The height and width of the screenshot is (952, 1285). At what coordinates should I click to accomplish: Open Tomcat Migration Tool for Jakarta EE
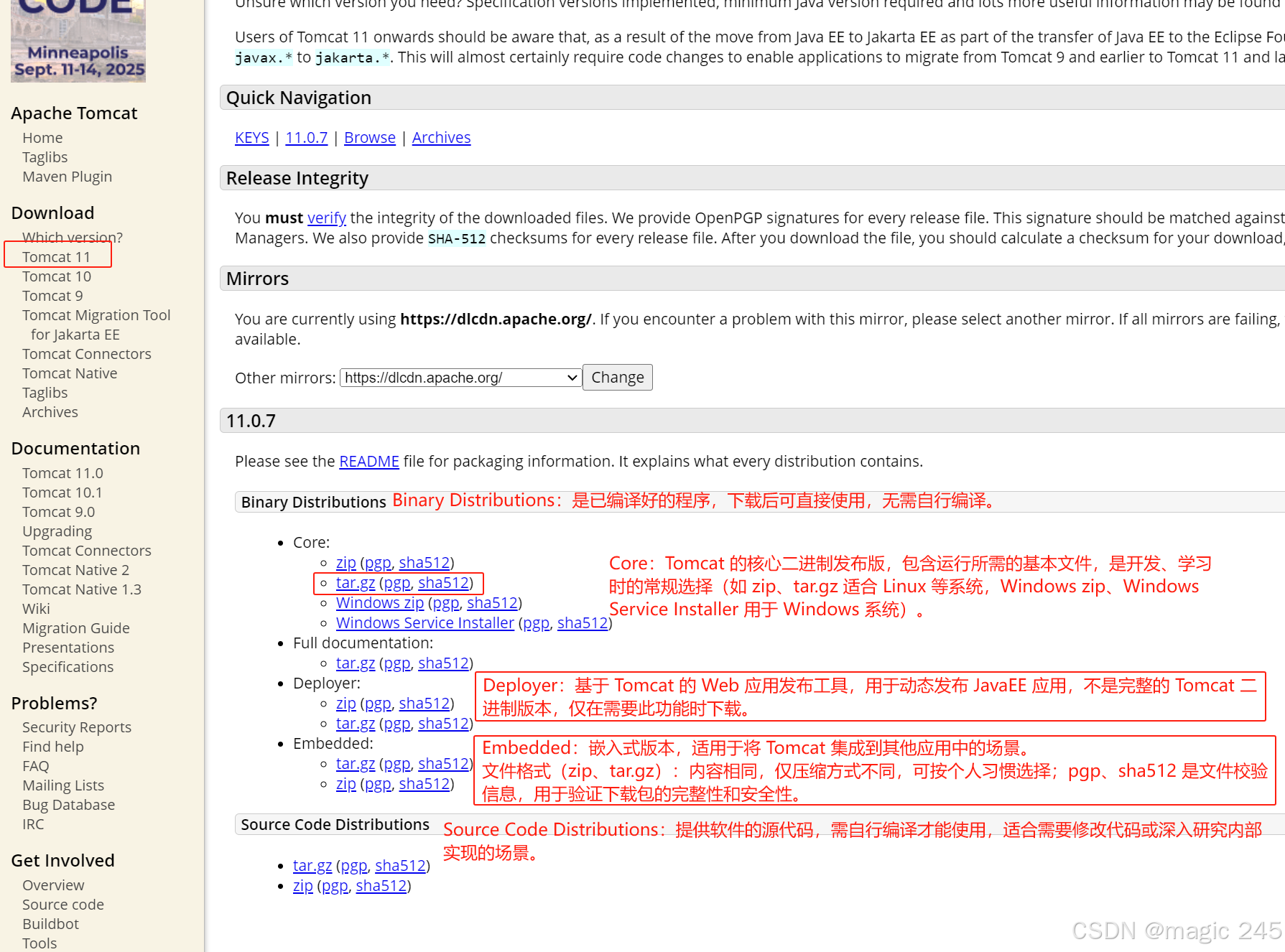[96, 325]
